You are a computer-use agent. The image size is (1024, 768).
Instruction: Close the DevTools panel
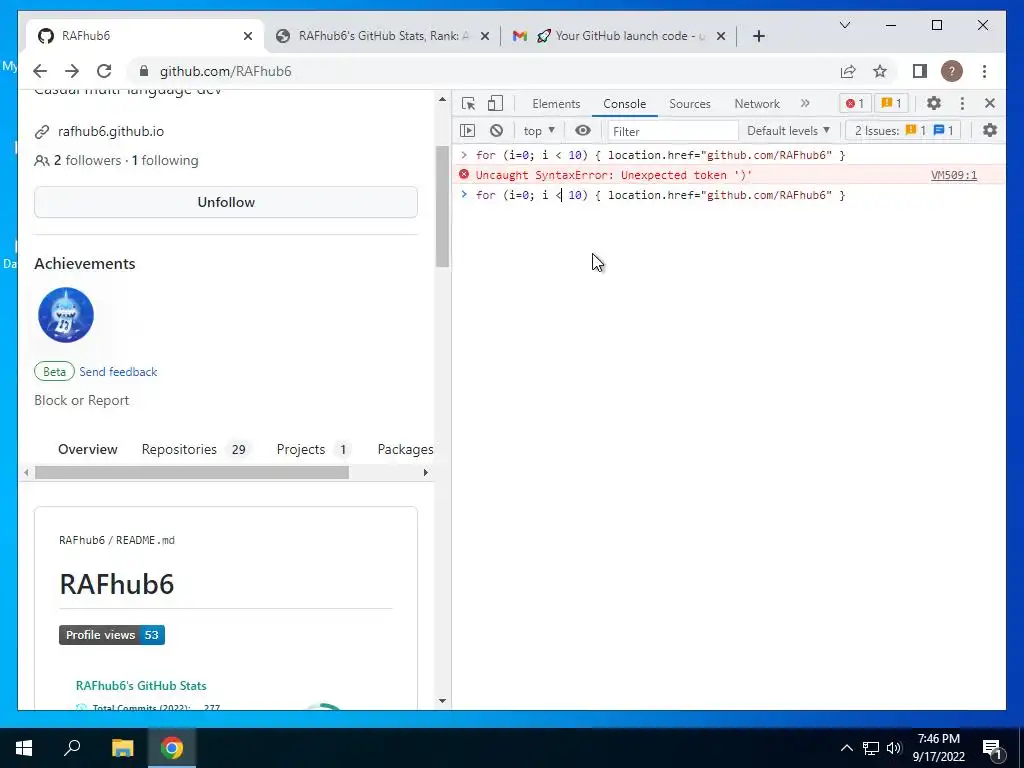click(x=990, y=103)
